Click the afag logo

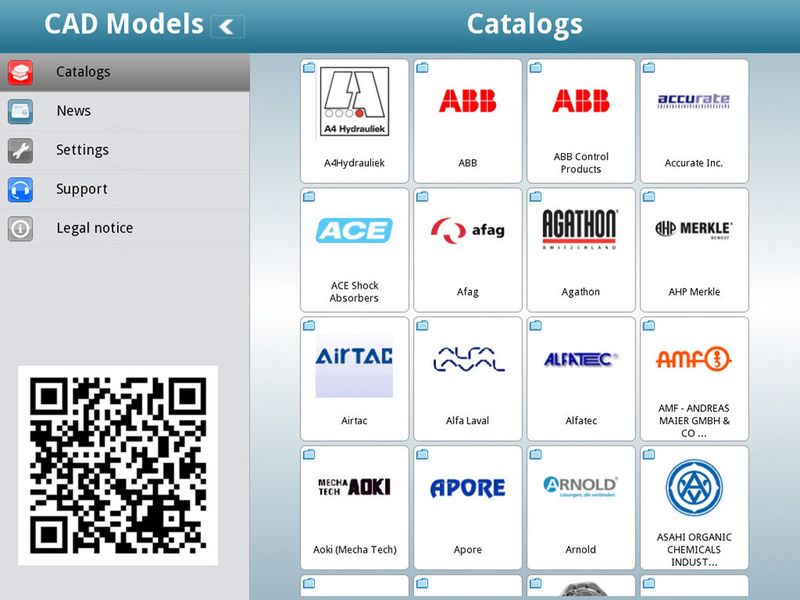[467, 231]
